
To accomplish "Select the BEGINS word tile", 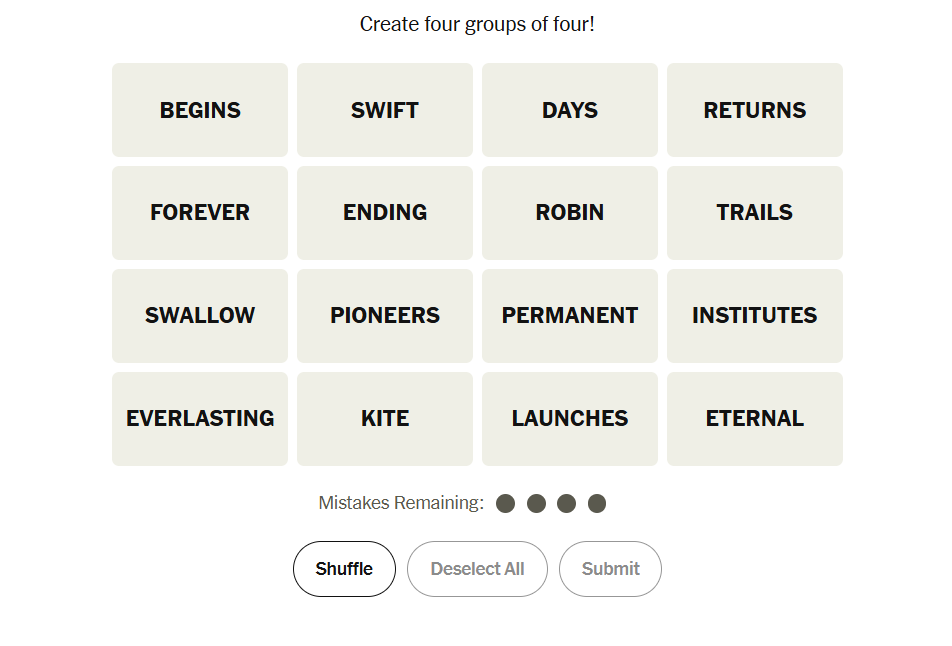I will pyautogui.click(x=200, y=110).
